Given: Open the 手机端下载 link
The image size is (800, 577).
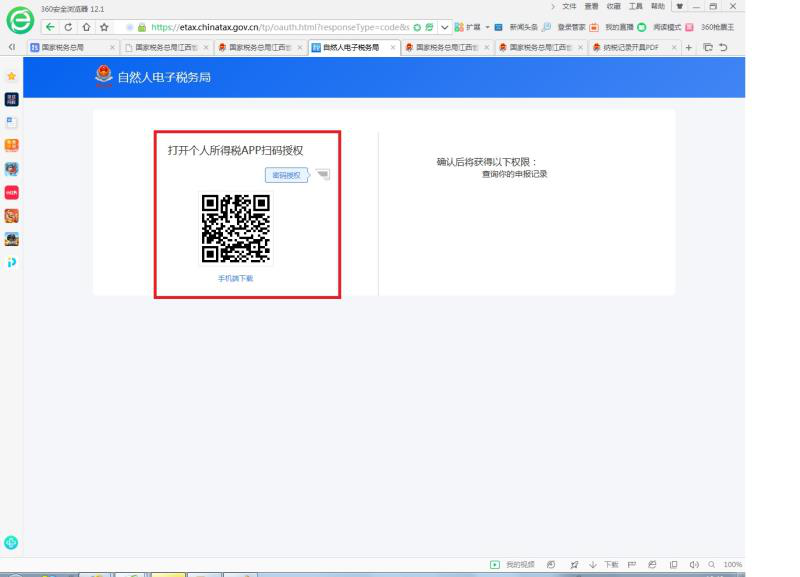Looking at the screenshot, I should 236,279.
